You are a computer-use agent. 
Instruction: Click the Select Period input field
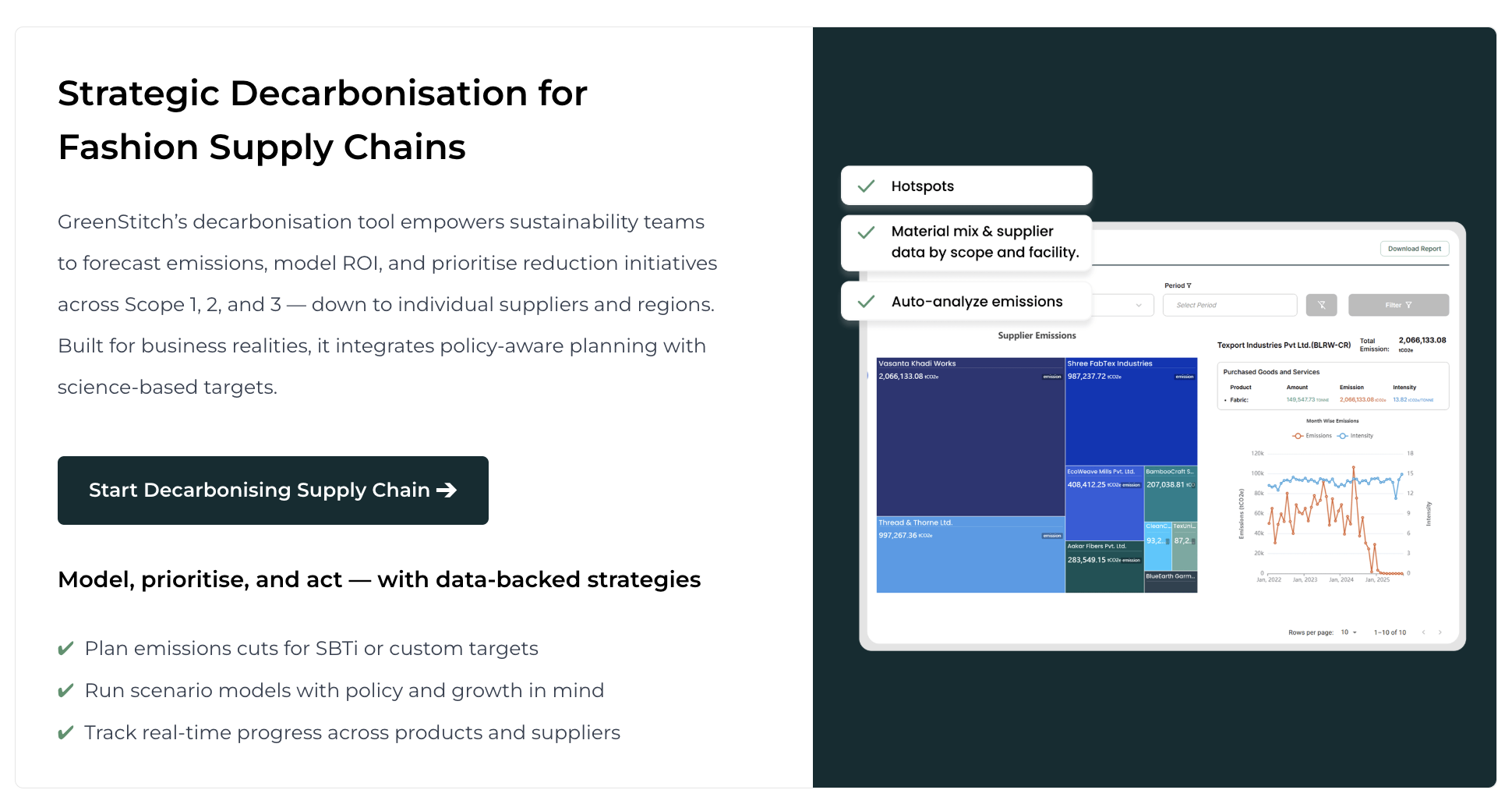(x=1230, y=305)
